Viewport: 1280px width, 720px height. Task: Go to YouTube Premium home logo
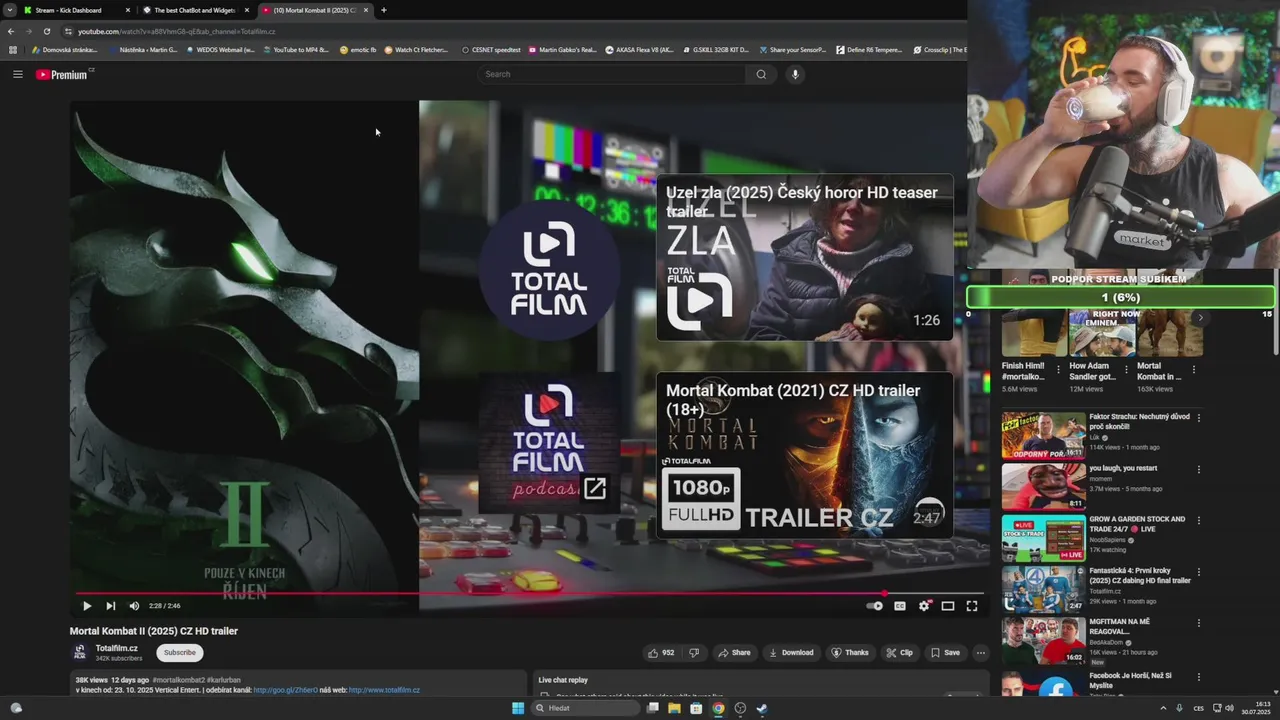(64, 74)
